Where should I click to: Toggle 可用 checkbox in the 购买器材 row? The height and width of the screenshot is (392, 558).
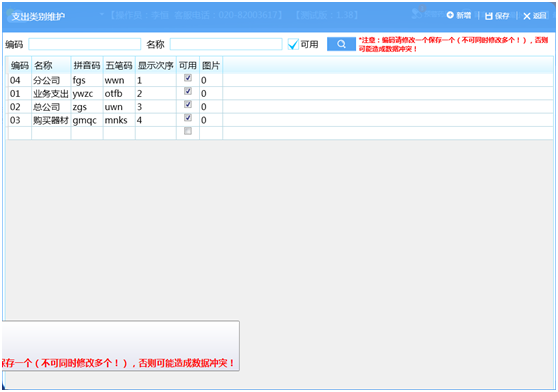pyautogui.click(x=188, y=118)
